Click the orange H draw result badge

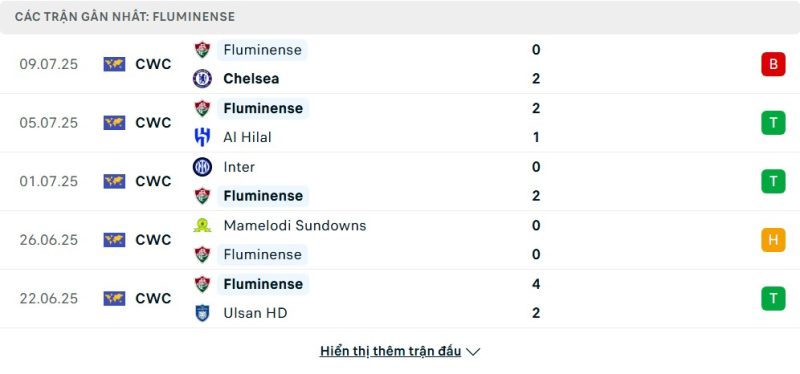tap(773, 240)
